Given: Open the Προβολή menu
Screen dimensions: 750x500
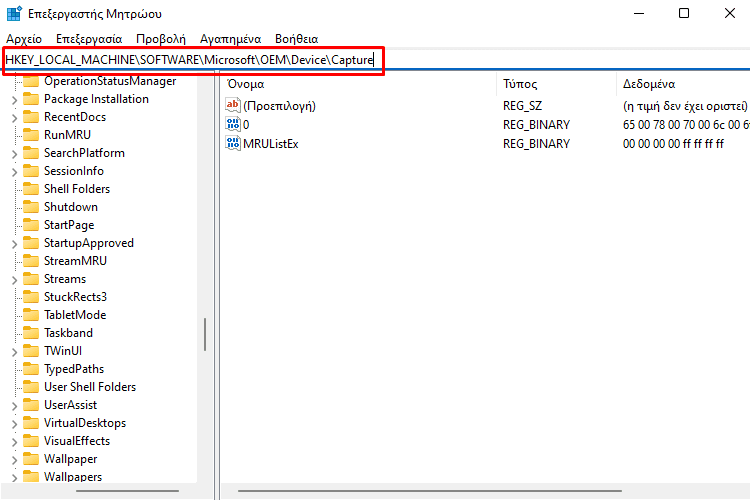Looking at the screenshot, I should pyautogui.click(x=161, y=39).
